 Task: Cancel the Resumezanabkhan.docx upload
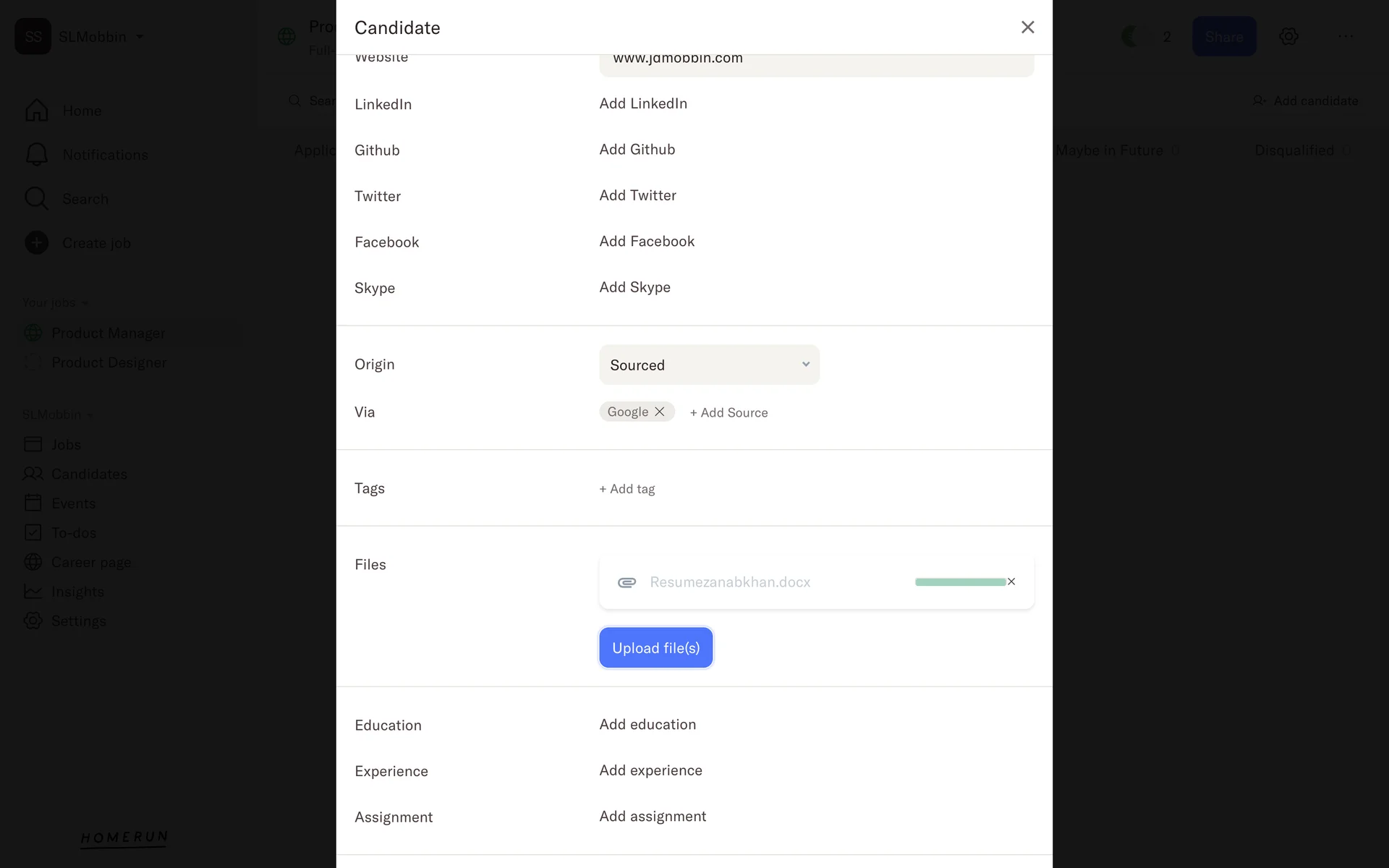(1011, 582)
